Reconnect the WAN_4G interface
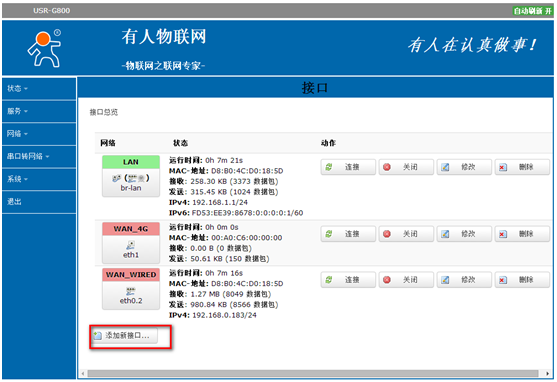The image size is (557, 382). 348,234
